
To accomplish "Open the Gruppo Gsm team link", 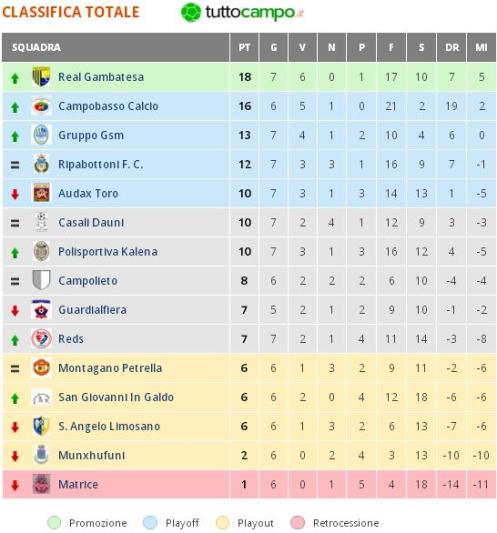I will click(91, 135).
